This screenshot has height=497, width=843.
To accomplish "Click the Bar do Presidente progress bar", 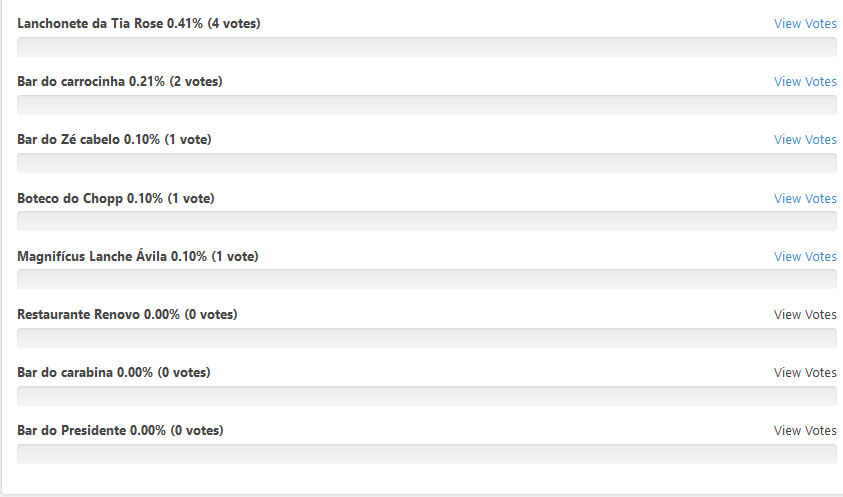I will click(427, 455).
